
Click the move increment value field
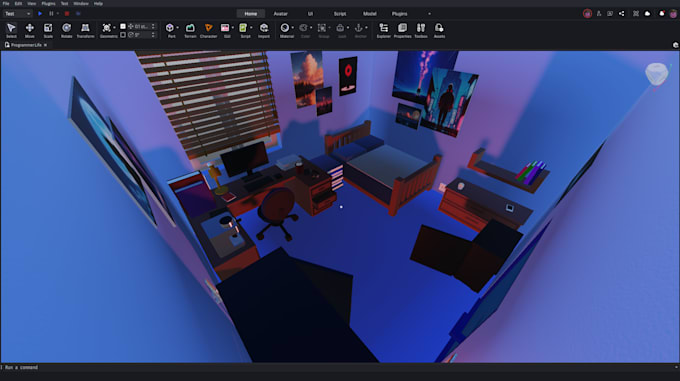[142, 26]
